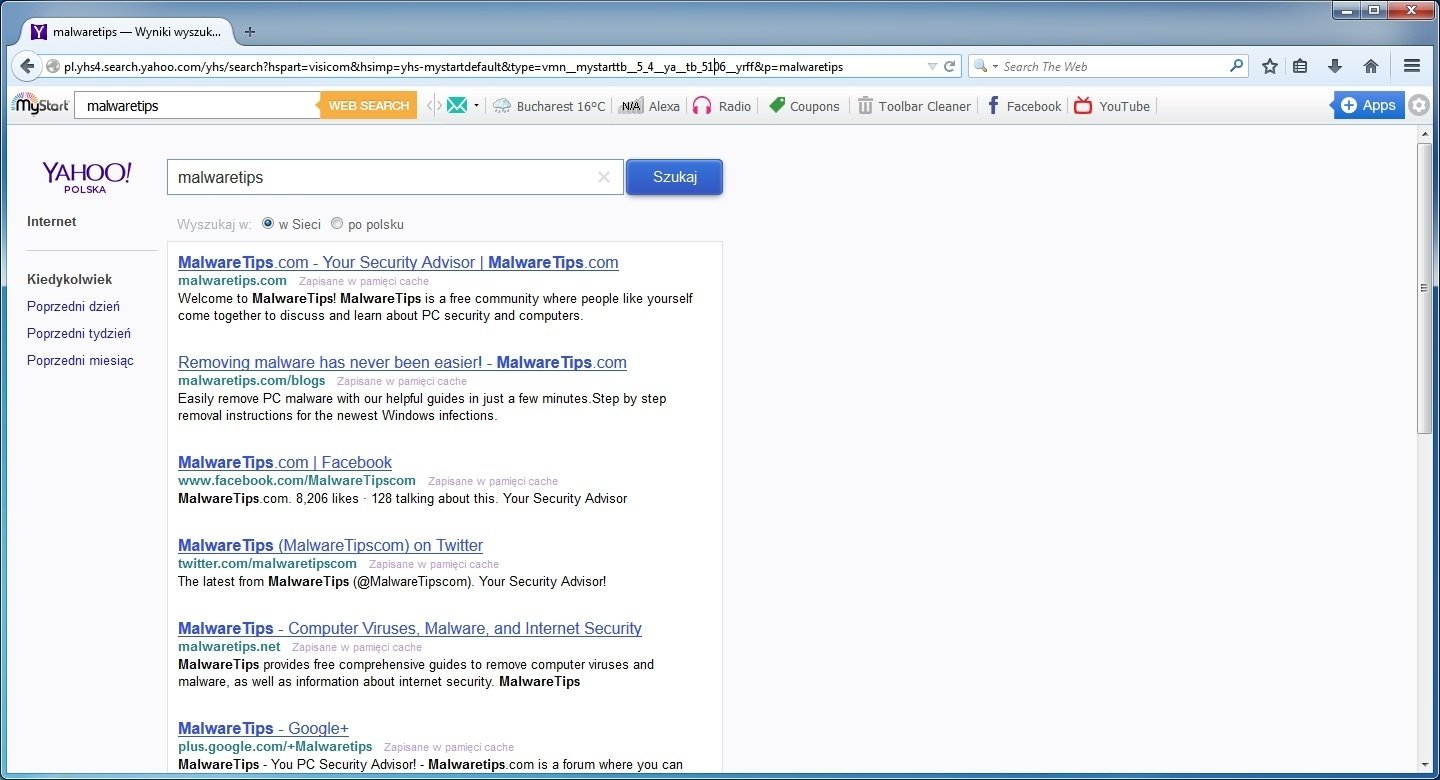Expand the mail envelope dropdown arrow

click(476, 105)
